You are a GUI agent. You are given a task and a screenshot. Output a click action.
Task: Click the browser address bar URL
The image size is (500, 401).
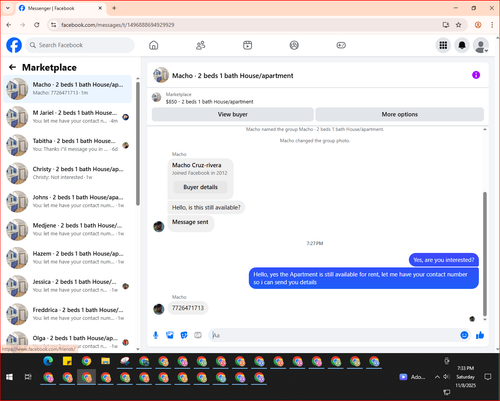(117, 25)
